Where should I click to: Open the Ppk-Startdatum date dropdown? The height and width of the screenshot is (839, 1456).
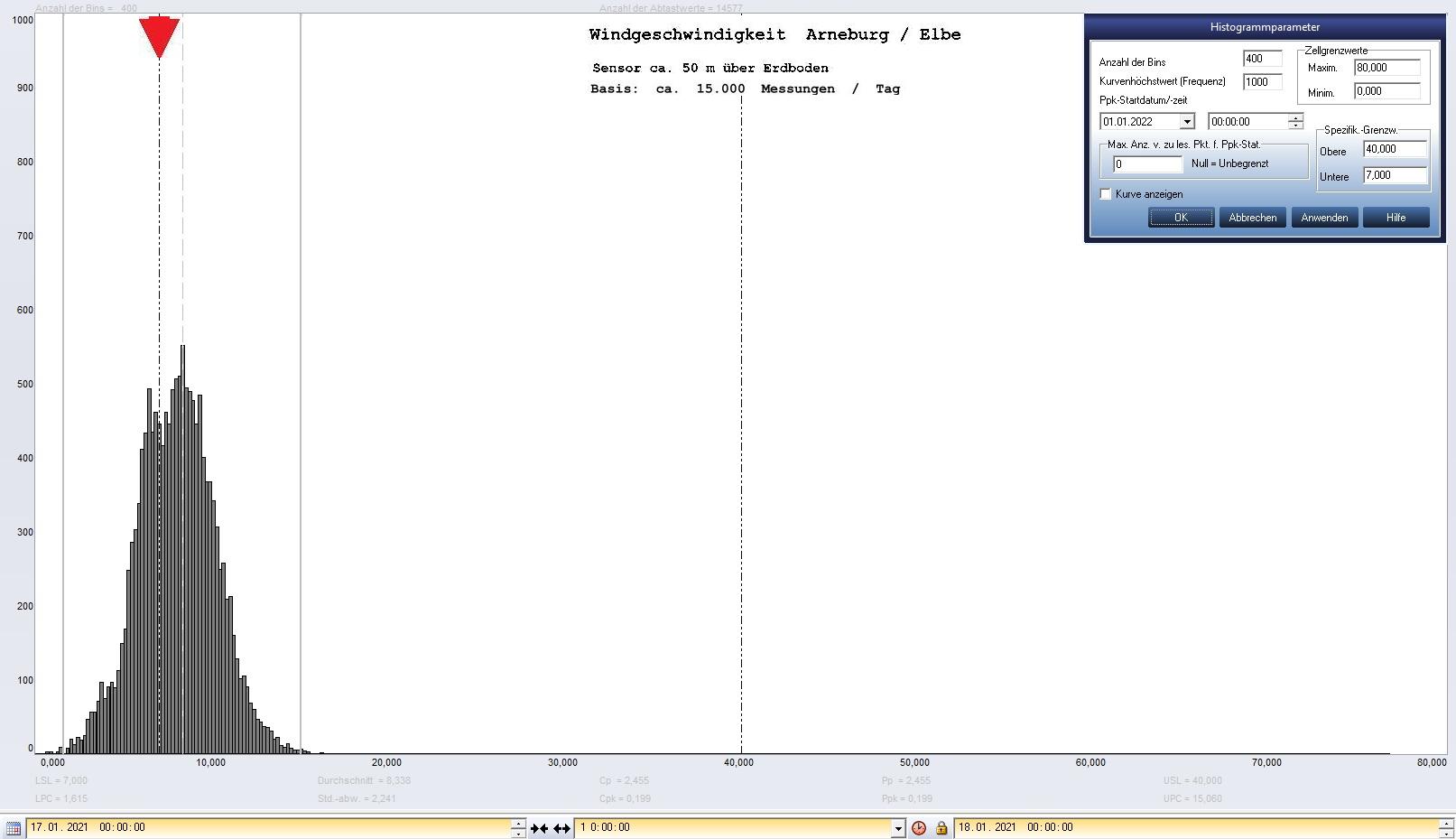click(1187, 122)
